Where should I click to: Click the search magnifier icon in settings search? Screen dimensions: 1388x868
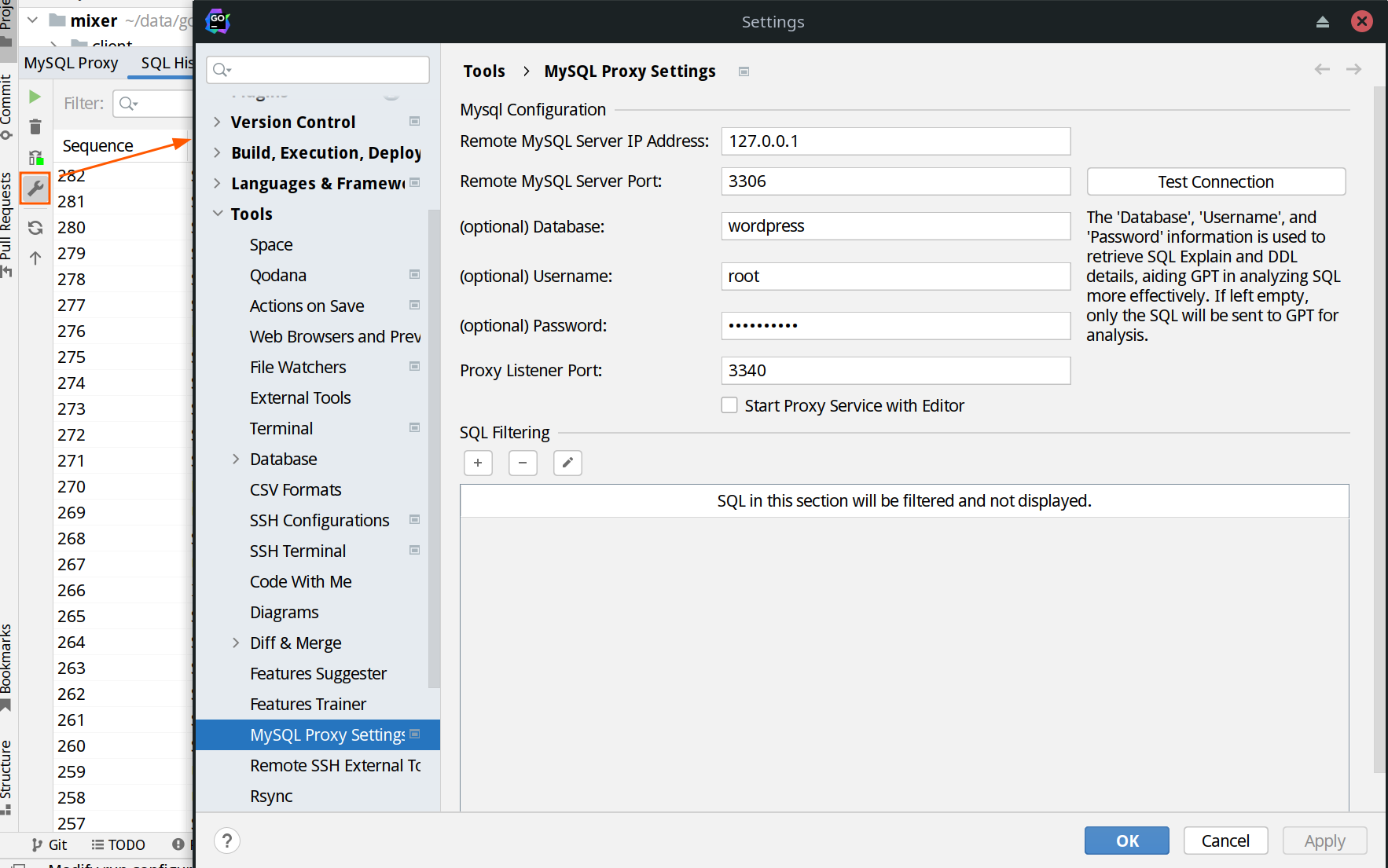[x=222, y=70]
